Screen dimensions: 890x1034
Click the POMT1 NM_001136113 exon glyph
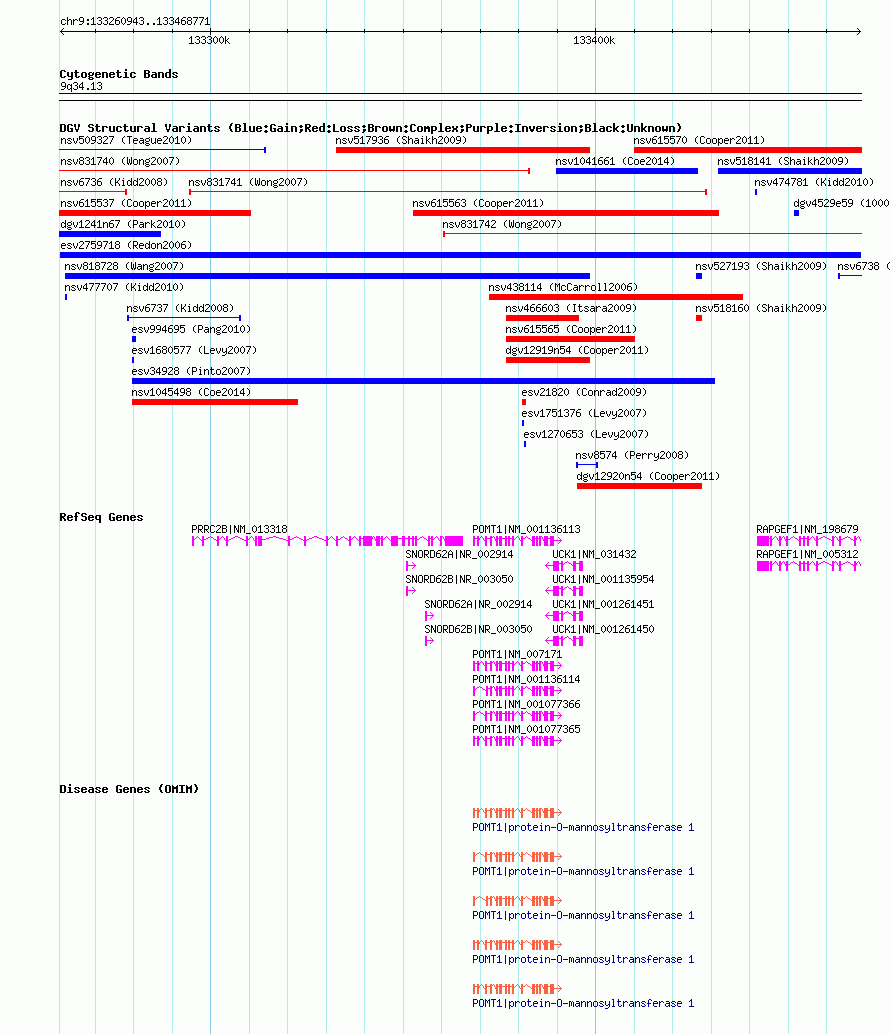point(517,541)
